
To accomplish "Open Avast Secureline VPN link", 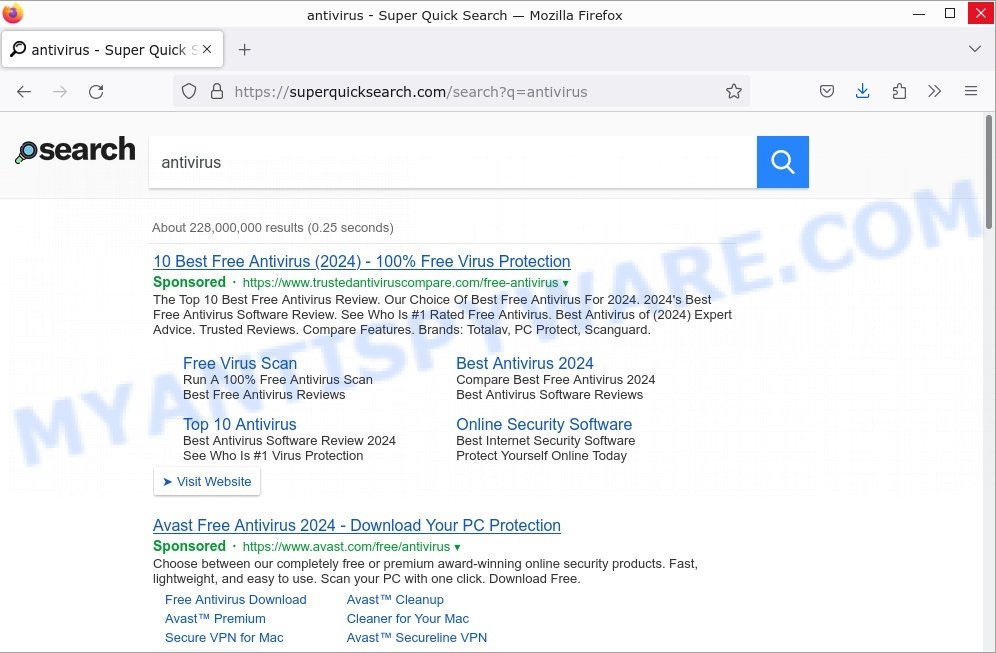I will click(417, 638).
